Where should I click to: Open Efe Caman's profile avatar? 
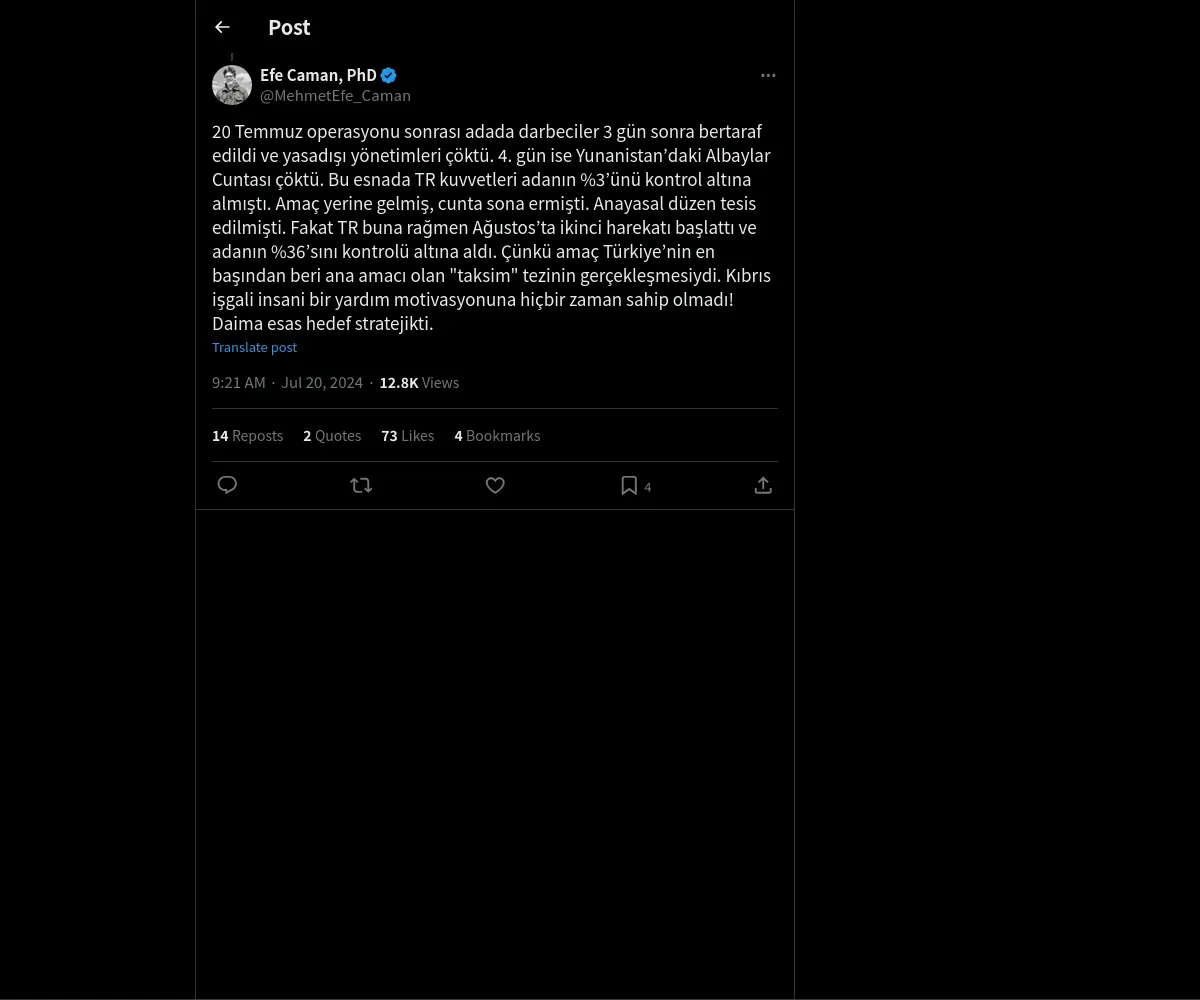tap(232, 85)
